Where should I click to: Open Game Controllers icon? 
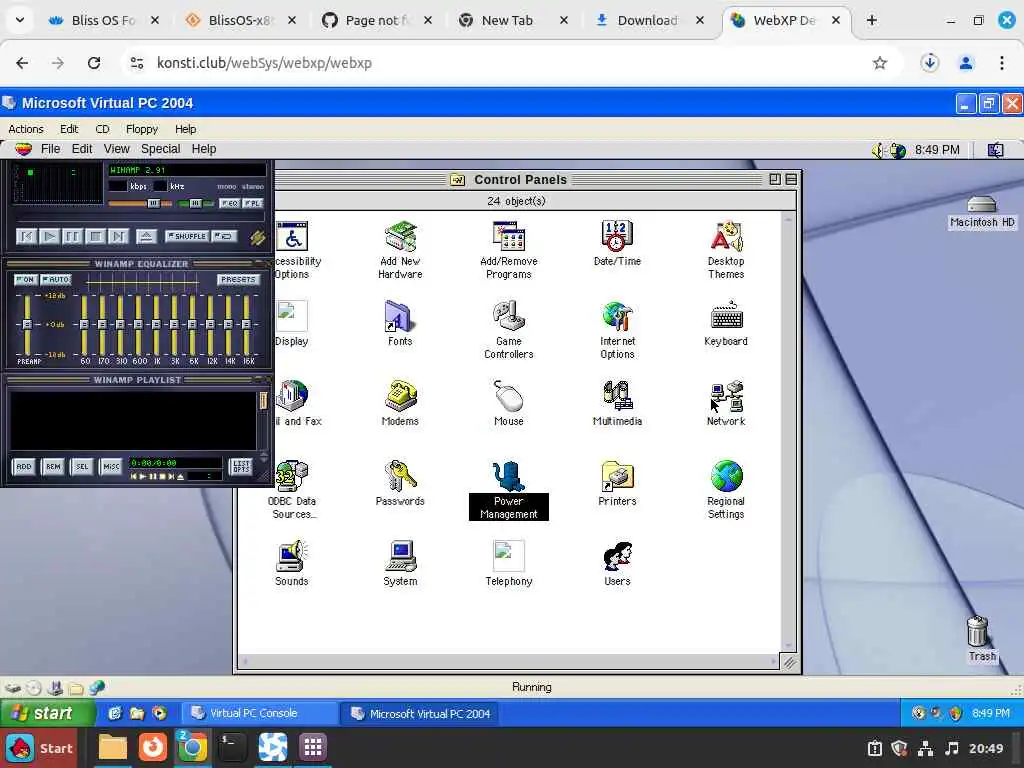[509, 329]
